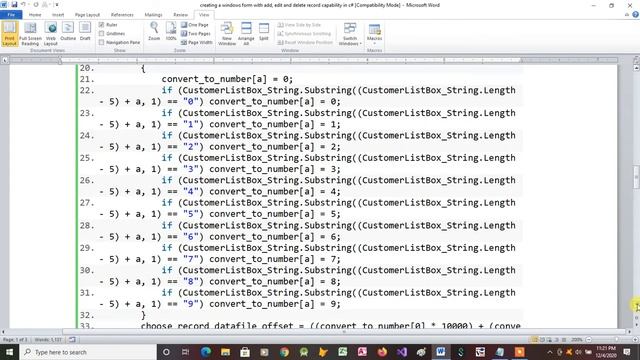Click the vertical scrollbar thumb
The height and width of the screenshot is (360, 640).
(636, 177)
